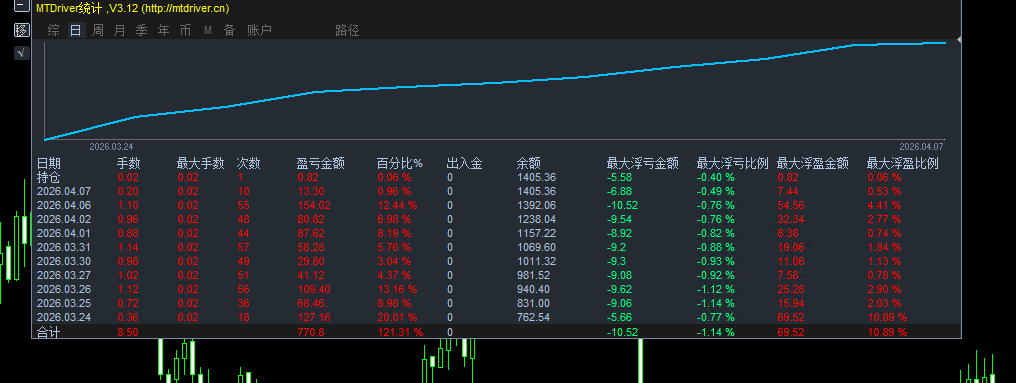The width and height of the screenshot is (1016, 383).
Task: Click the 最大浮亏金额 column header
Action: click(x=643, y=163)
